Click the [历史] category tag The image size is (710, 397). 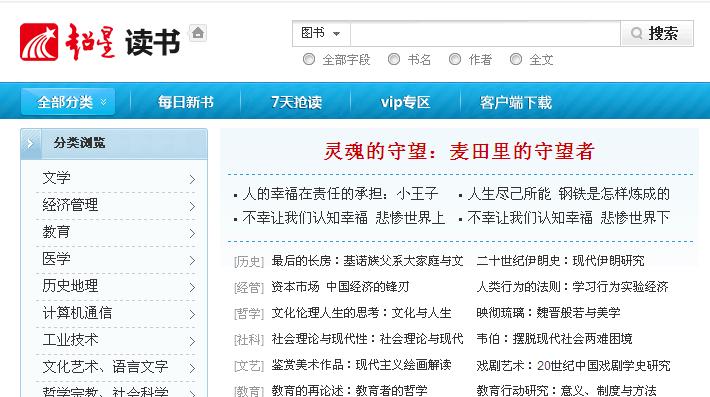pyautogui.click(x=249, y=262)
